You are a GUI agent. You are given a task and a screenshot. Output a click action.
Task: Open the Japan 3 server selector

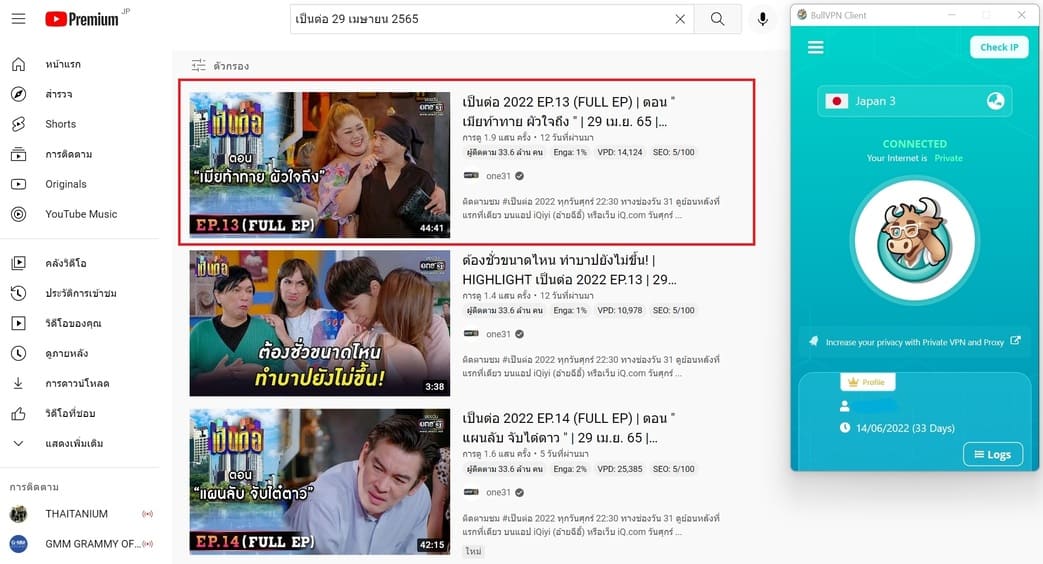915,101
